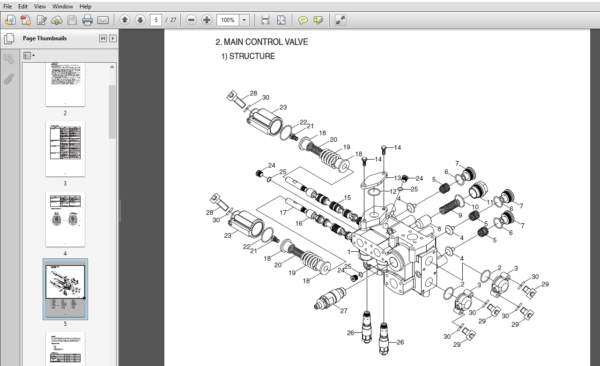The width and height of the screenshot is (600, 366).
Task: Add a sticky note comment
Action: [303, 20]
